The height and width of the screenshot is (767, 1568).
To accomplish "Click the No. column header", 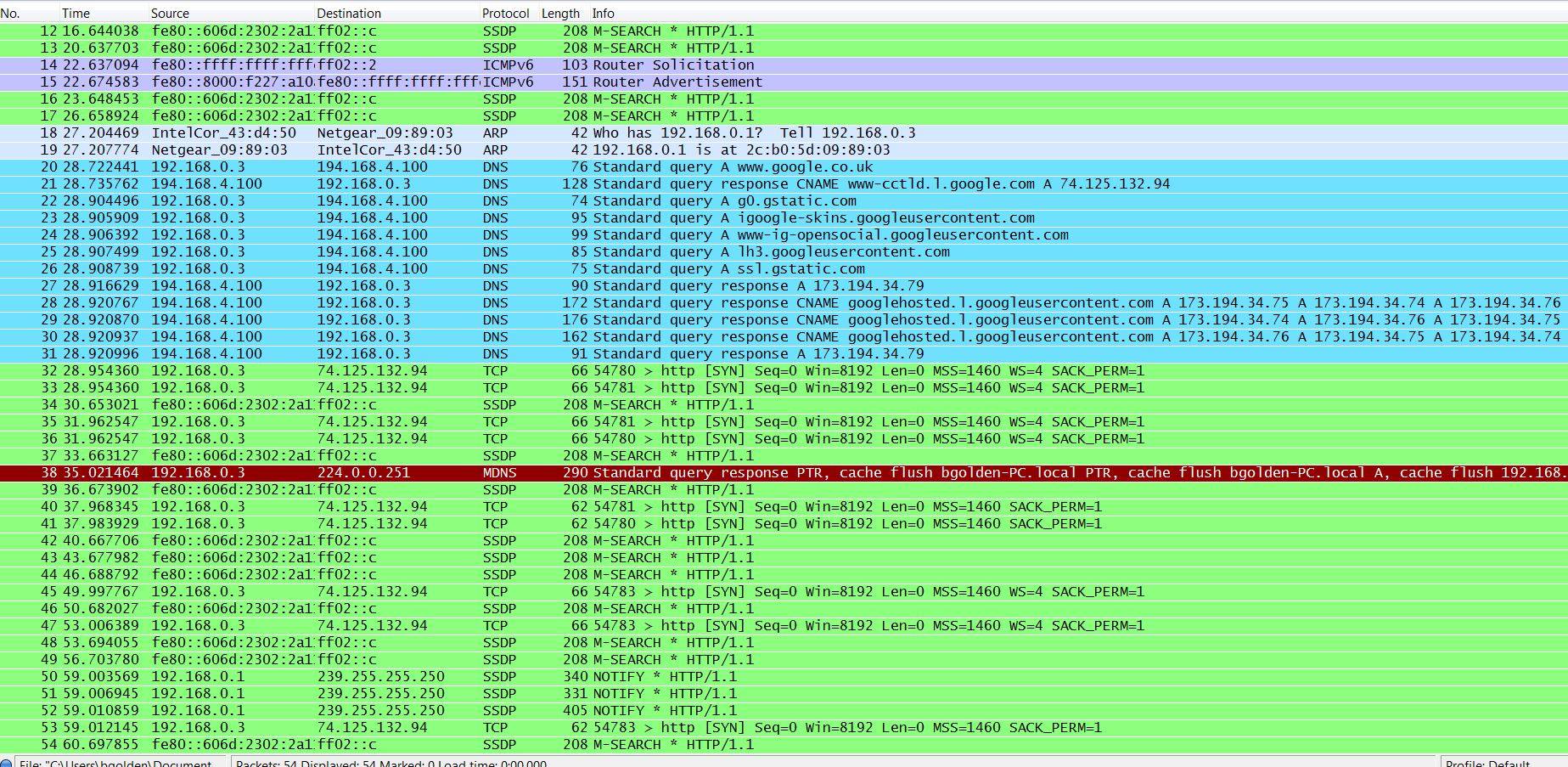I will tap(10, 14).
